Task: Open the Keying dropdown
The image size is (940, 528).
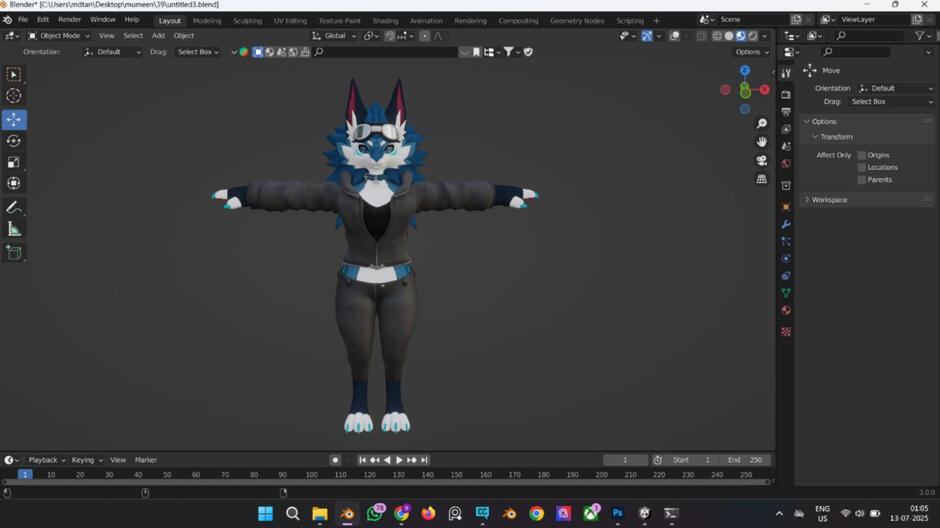Action: click(x=87, y=460)
